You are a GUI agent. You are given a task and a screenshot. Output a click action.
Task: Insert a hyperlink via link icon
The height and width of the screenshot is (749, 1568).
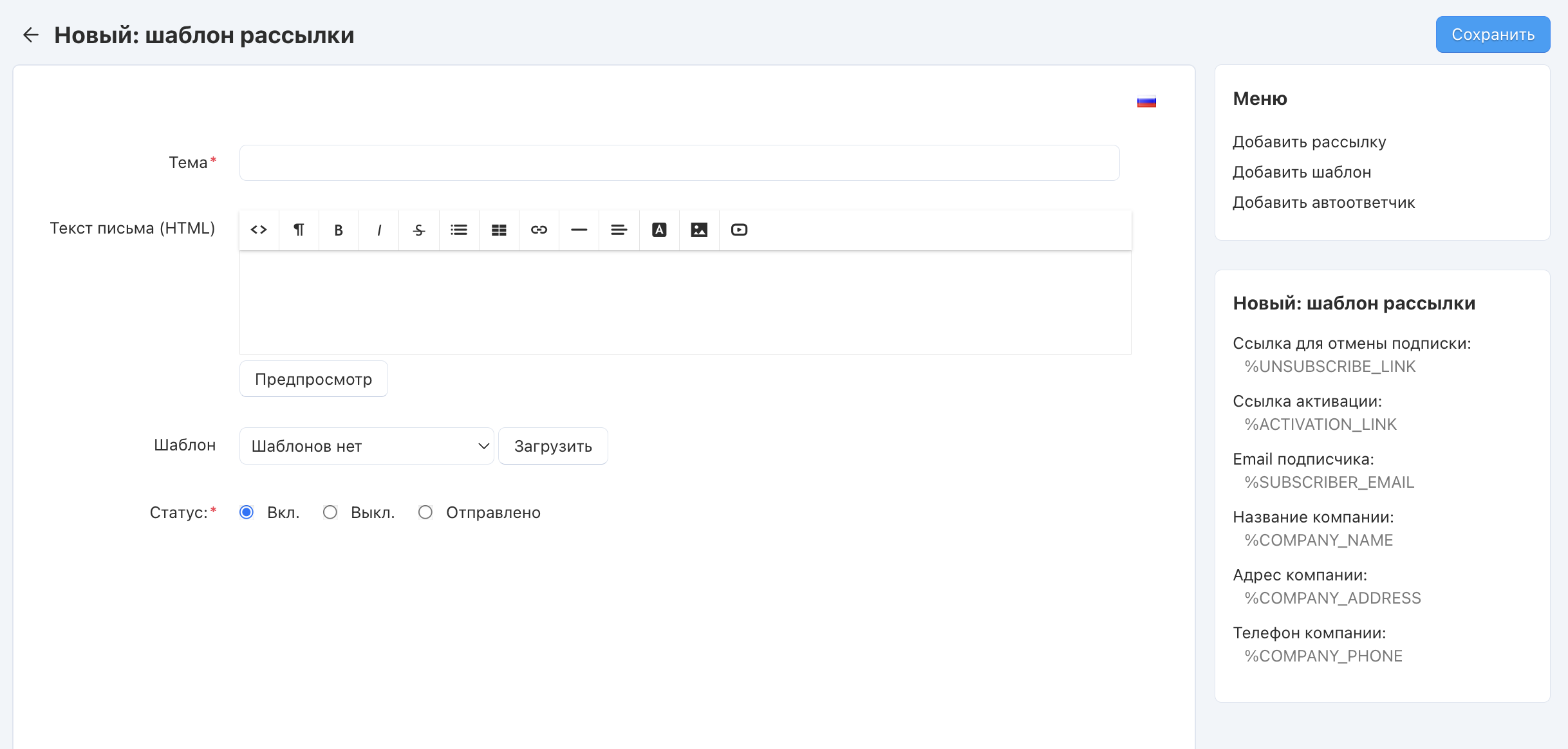coord(539,230)
